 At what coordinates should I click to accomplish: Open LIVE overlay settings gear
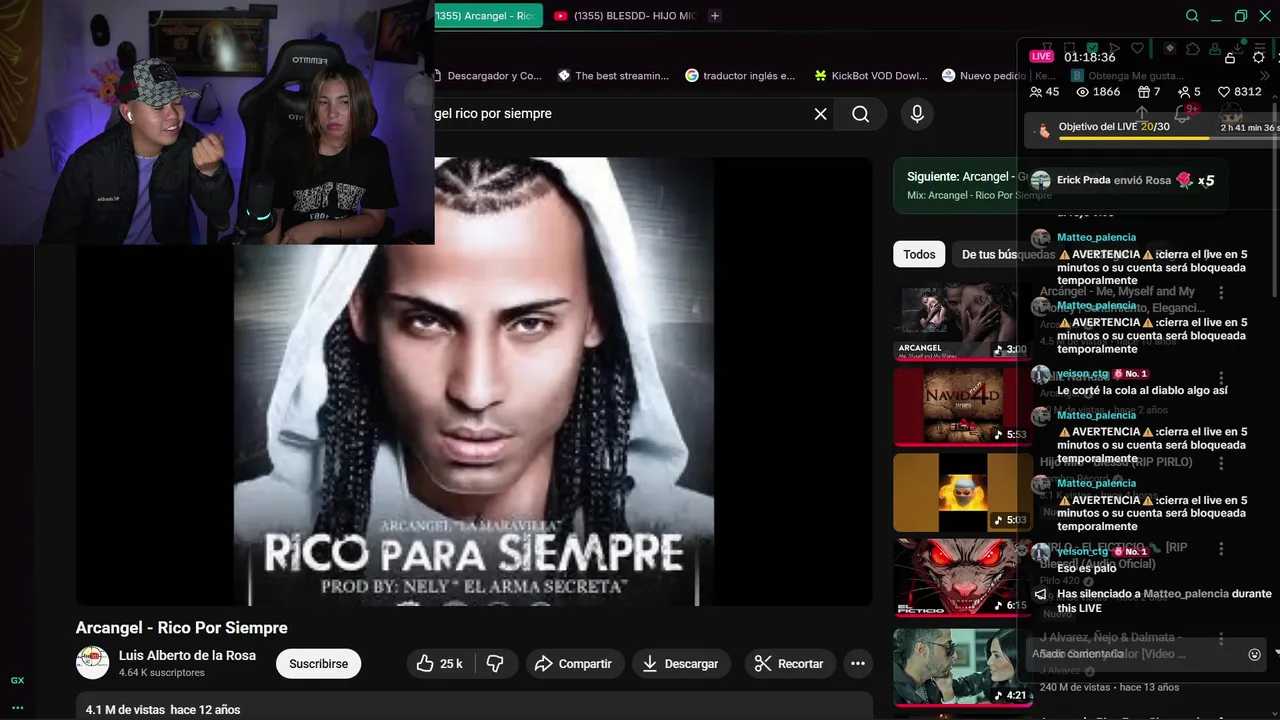1259,57
